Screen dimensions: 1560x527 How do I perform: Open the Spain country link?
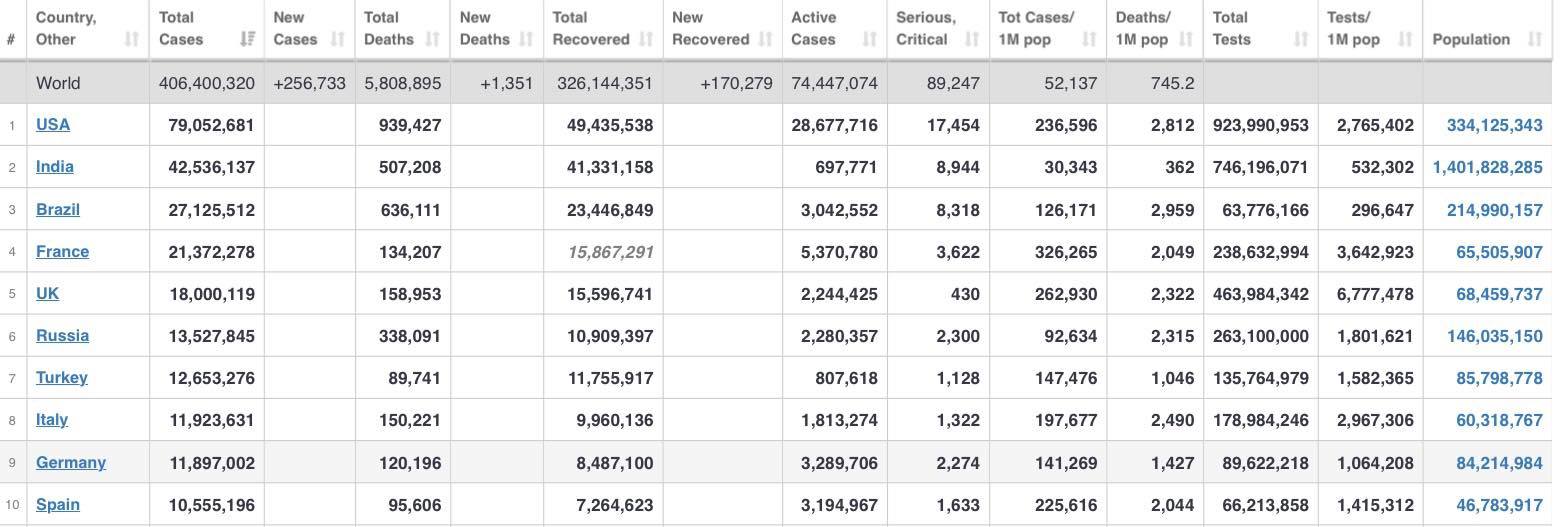(x=58, y=504)
